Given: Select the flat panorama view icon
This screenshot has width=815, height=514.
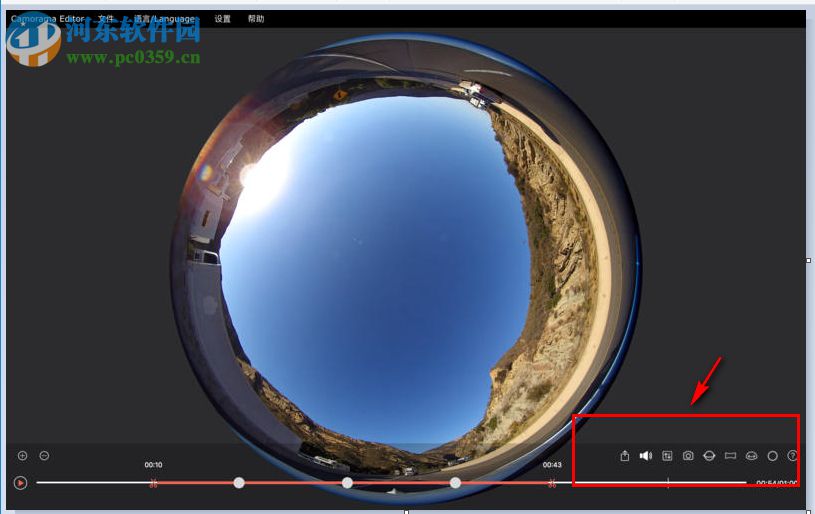Looking at the screenshot, I should pos(730,456).
